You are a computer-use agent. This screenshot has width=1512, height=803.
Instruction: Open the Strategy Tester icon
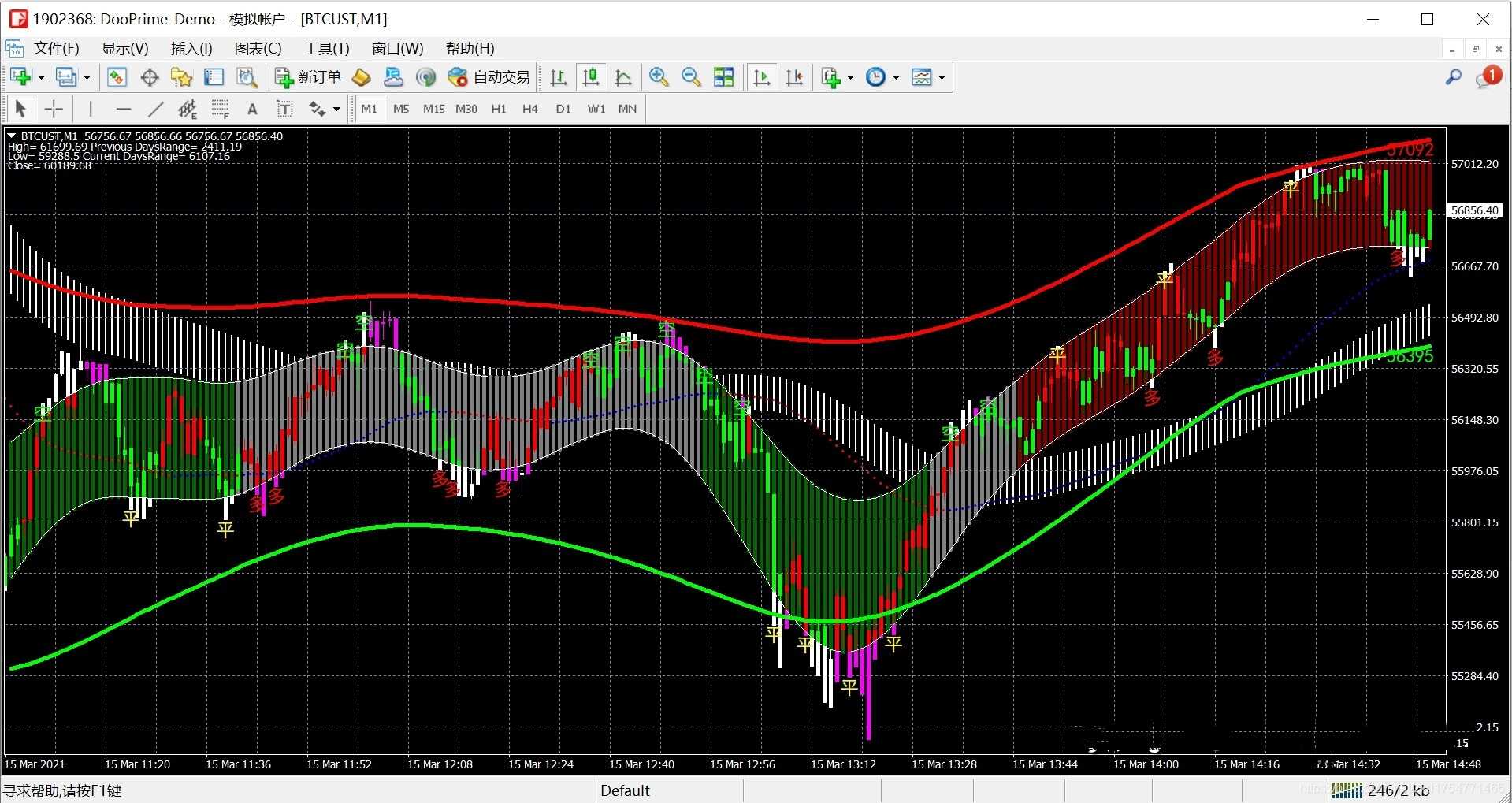(247, 77)
